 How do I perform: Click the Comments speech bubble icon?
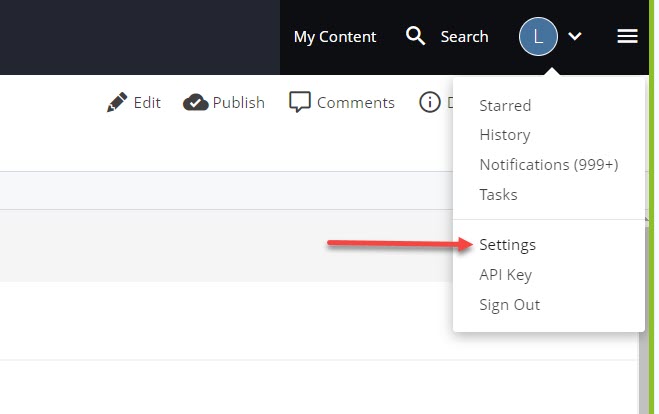pos(300,102)
